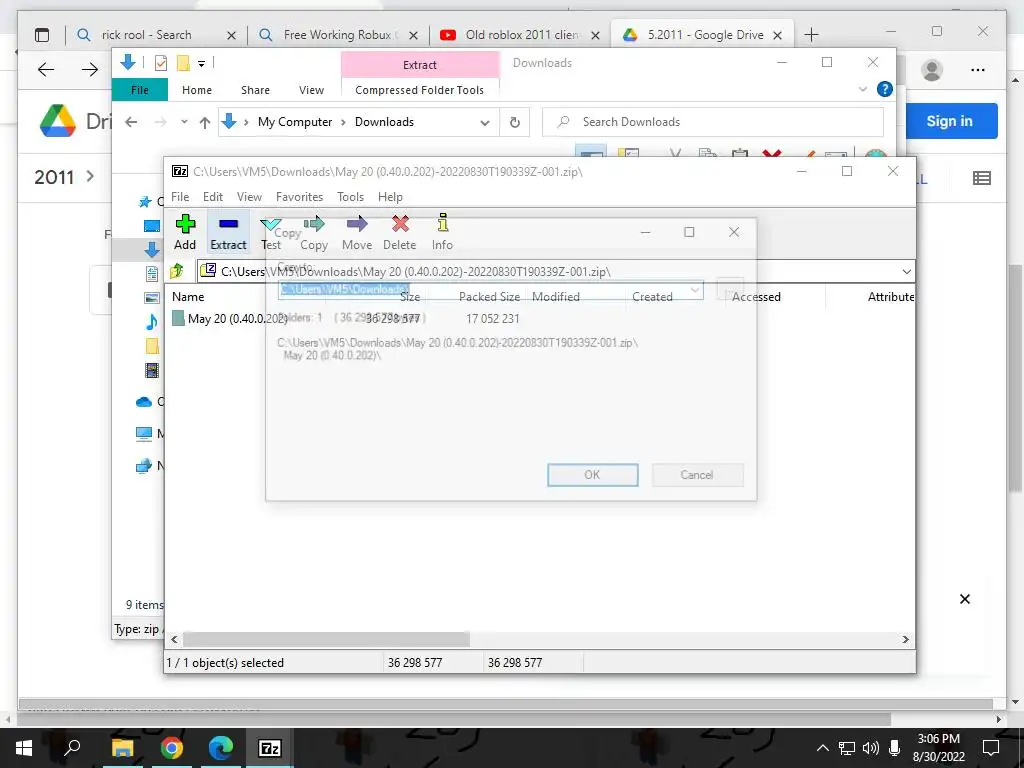Click the Search Downloads field
Image resolution: width=1024 pixels, height=768 pixels.
click(713, 122)
